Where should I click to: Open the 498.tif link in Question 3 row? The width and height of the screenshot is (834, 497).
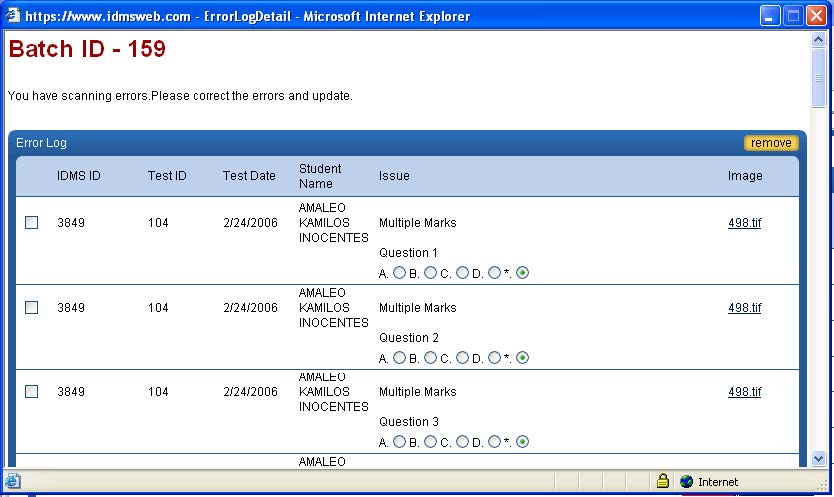point(744,392)
